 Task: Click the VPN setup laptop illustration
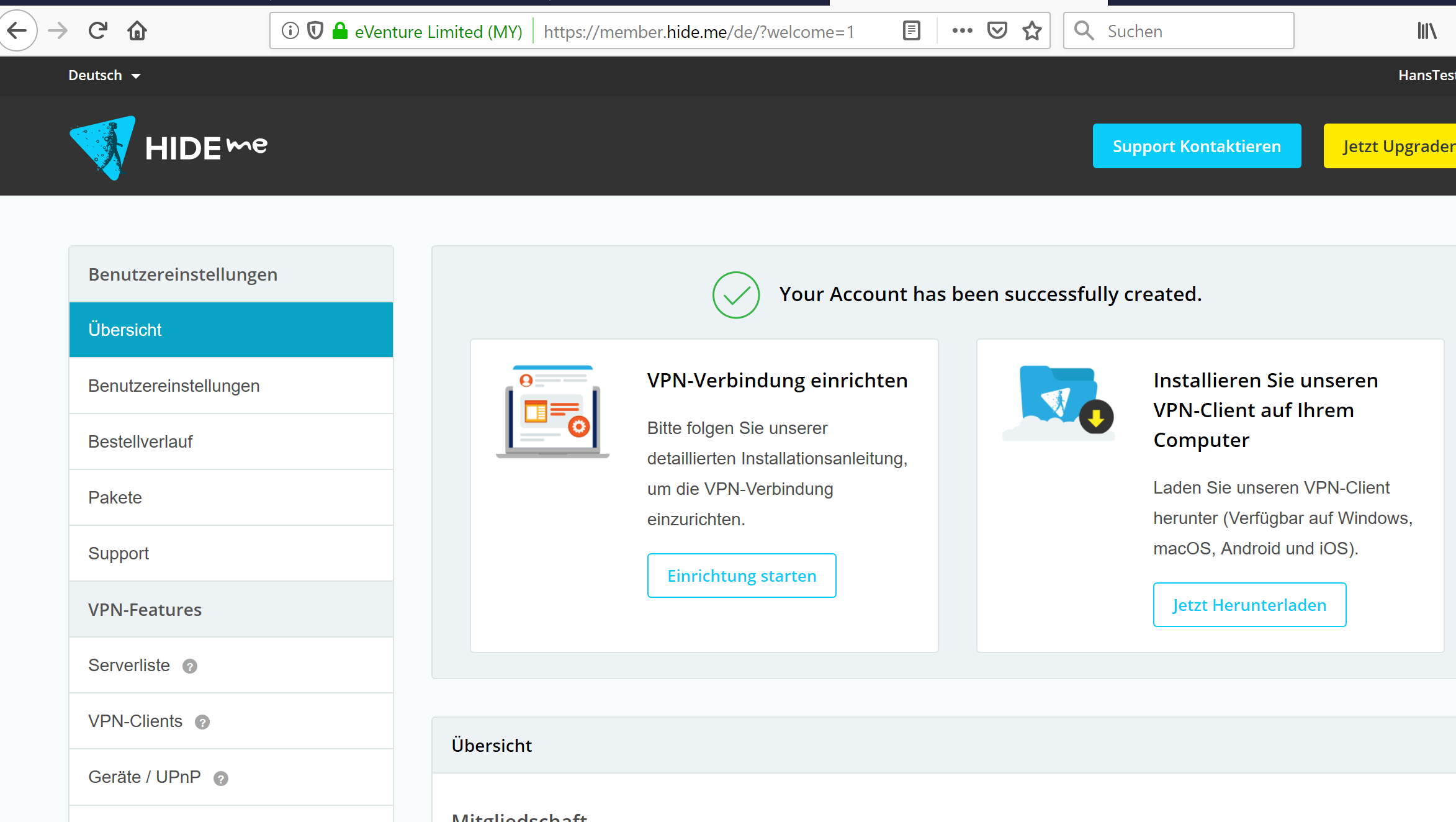coord(552,412)
